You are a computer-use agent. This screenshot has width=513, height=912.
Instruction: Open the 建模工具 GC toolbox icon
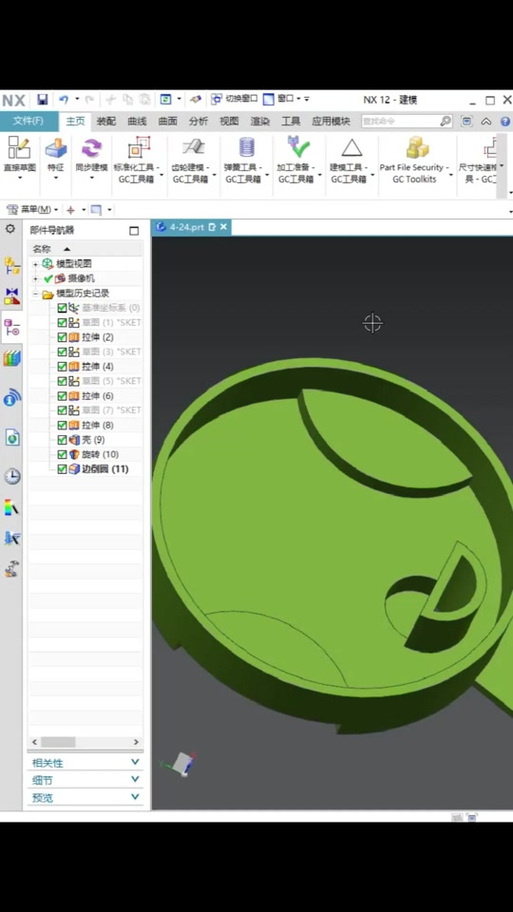coord(351,148)
